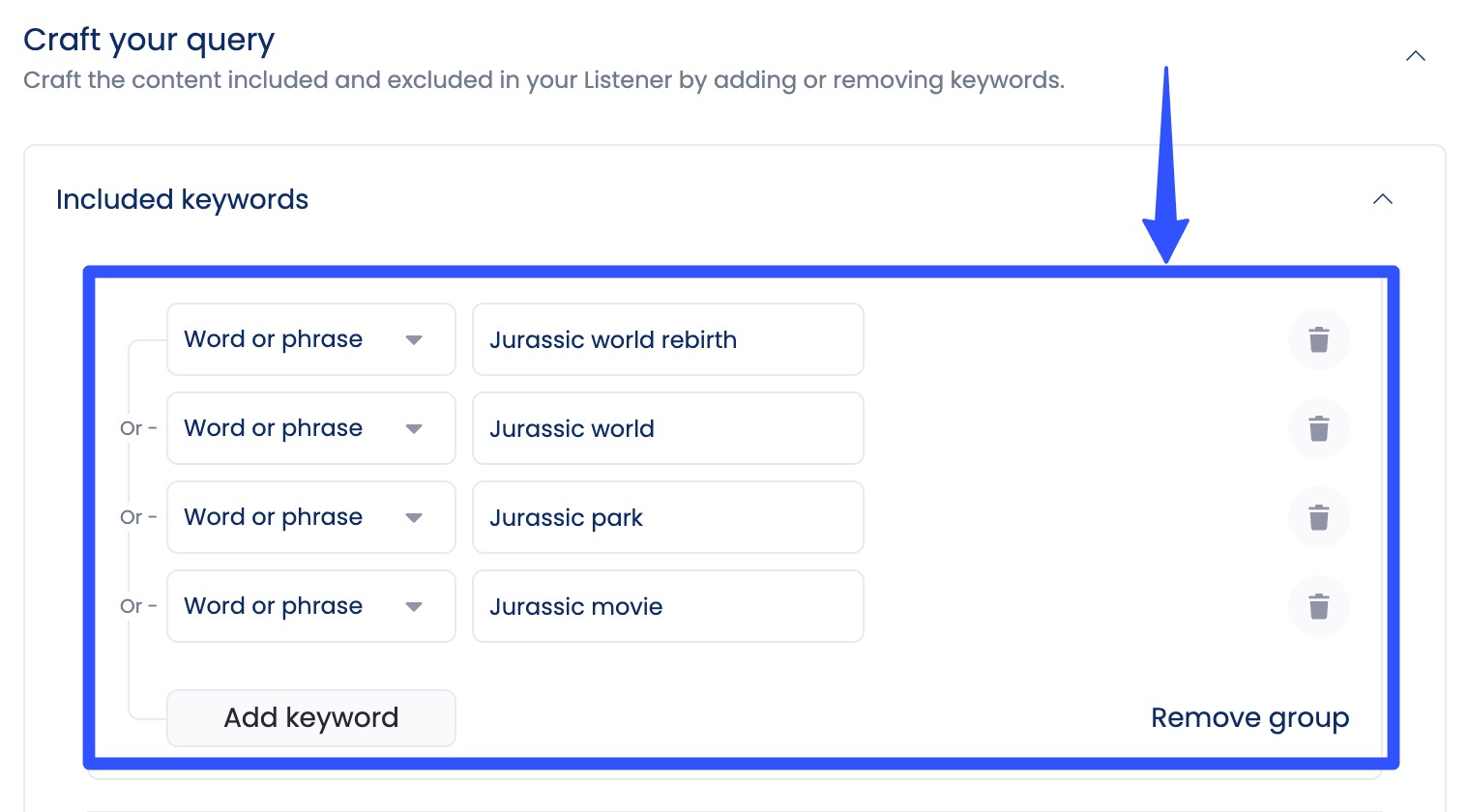Open the type dropdown for "Jurassic park"
The height and width of the screenshot is (812, 1468).
tap(414, 517)
